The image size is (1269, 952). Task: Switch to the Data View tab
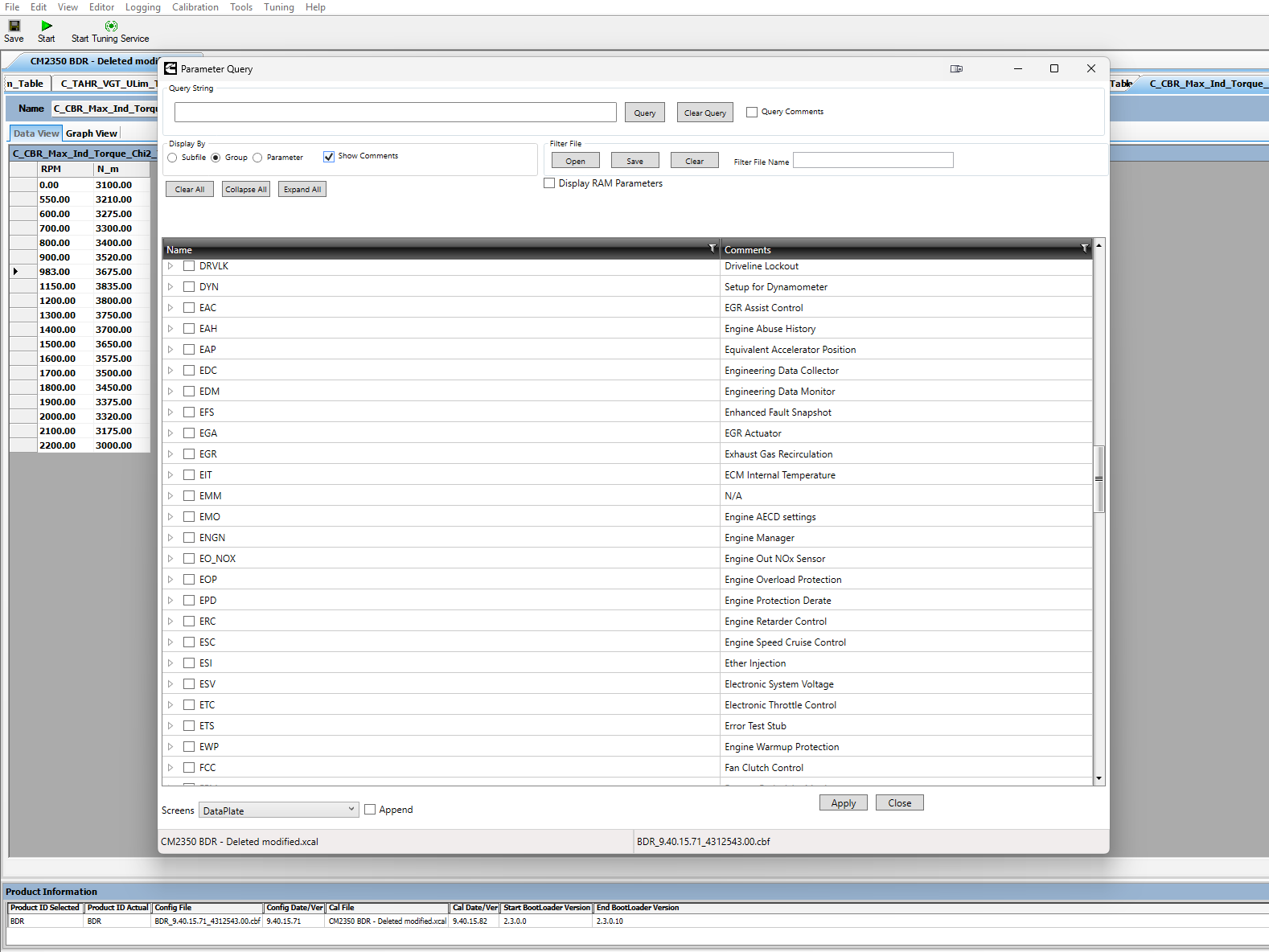click(36, 133)
